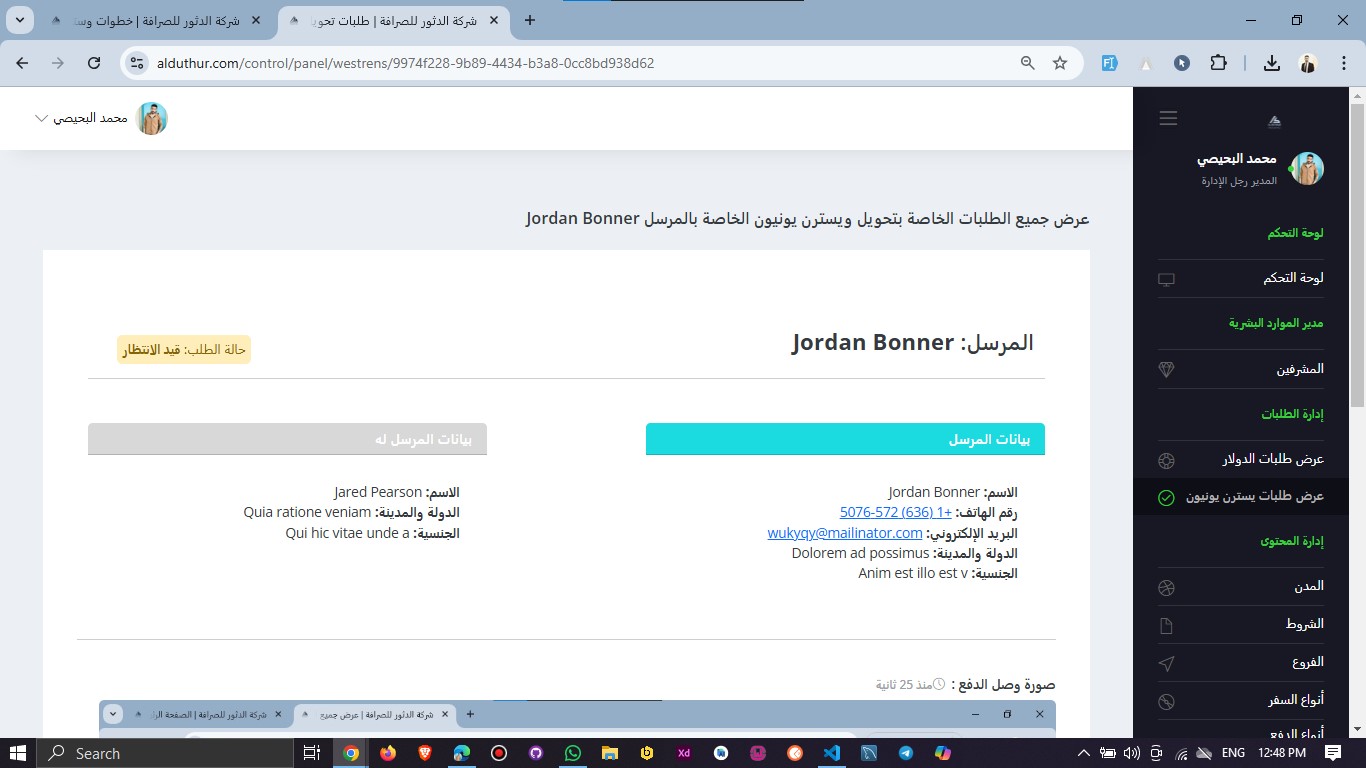Screen dimensions: 1366x768
Task: Open WhatsApp from the Windows taskbar
Action: point(572,753)
